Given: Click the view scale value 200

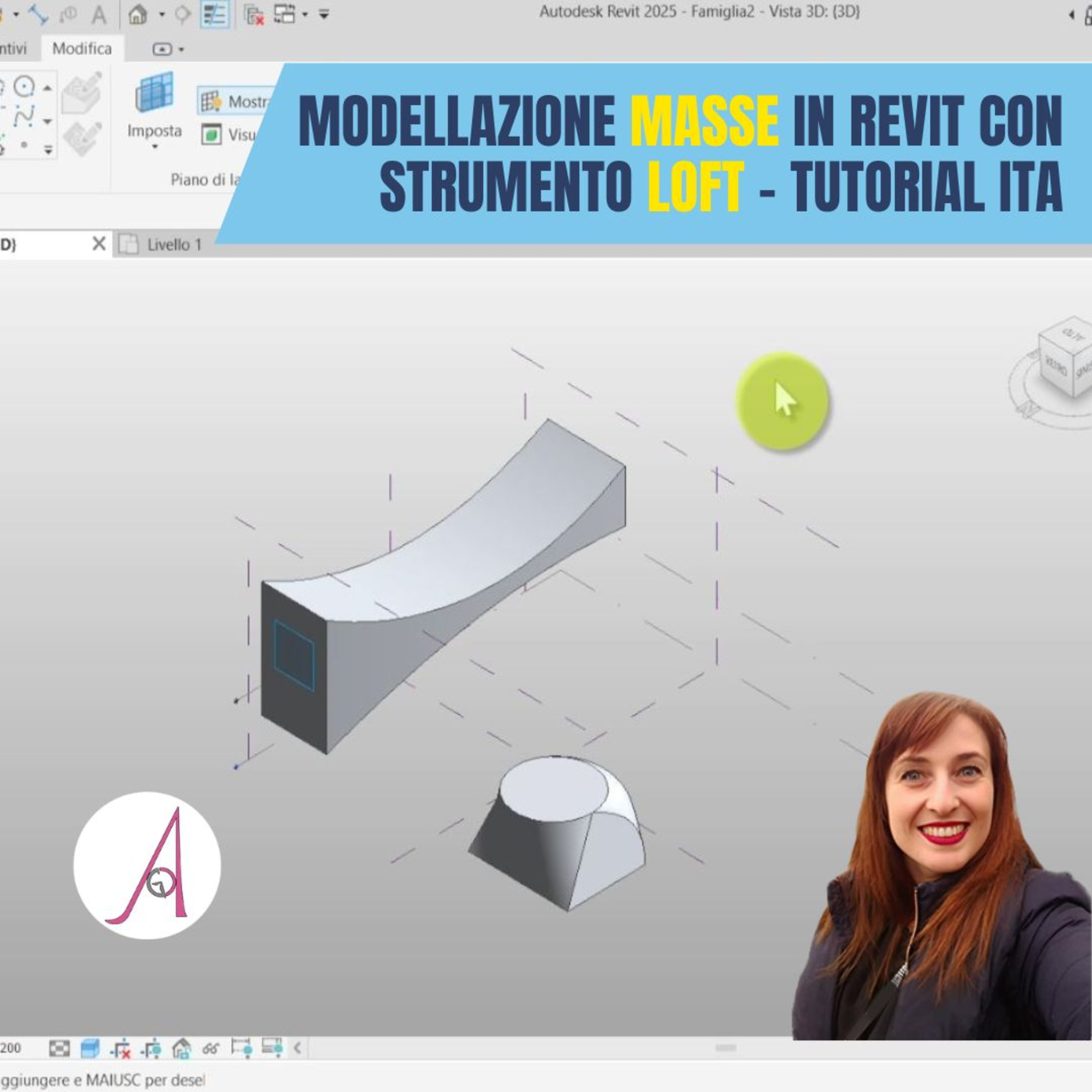Looking at the screenshot, I should [11, 1048].
